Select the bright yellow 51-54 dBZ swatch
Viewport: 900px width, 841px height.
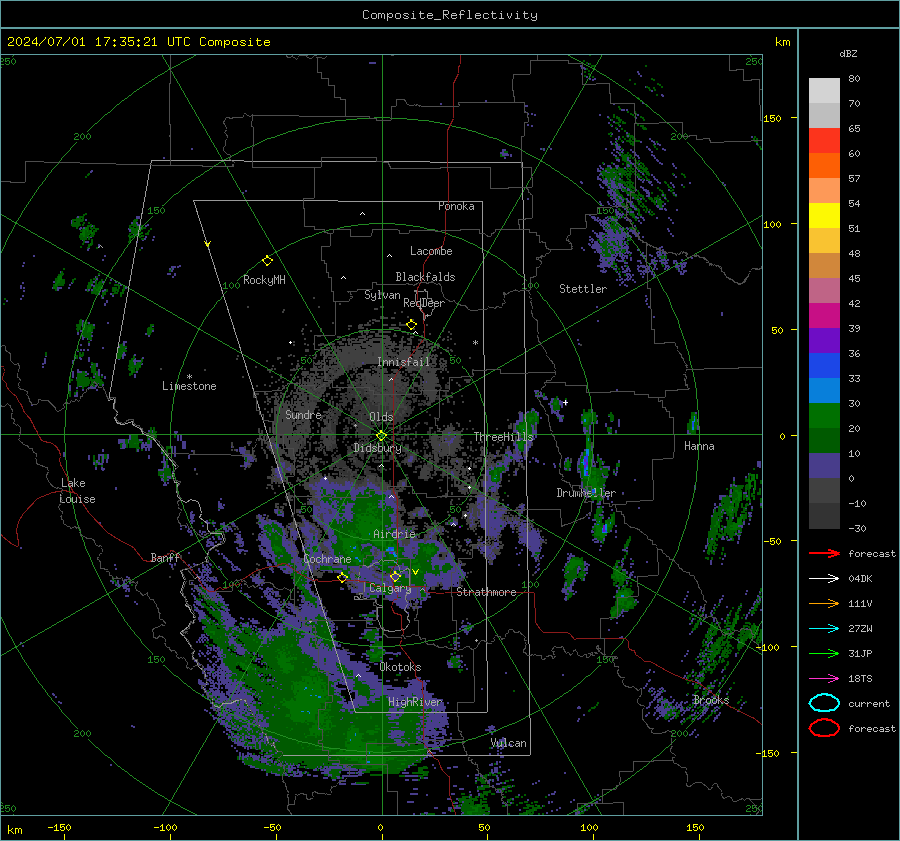click(x=824, y=216)
